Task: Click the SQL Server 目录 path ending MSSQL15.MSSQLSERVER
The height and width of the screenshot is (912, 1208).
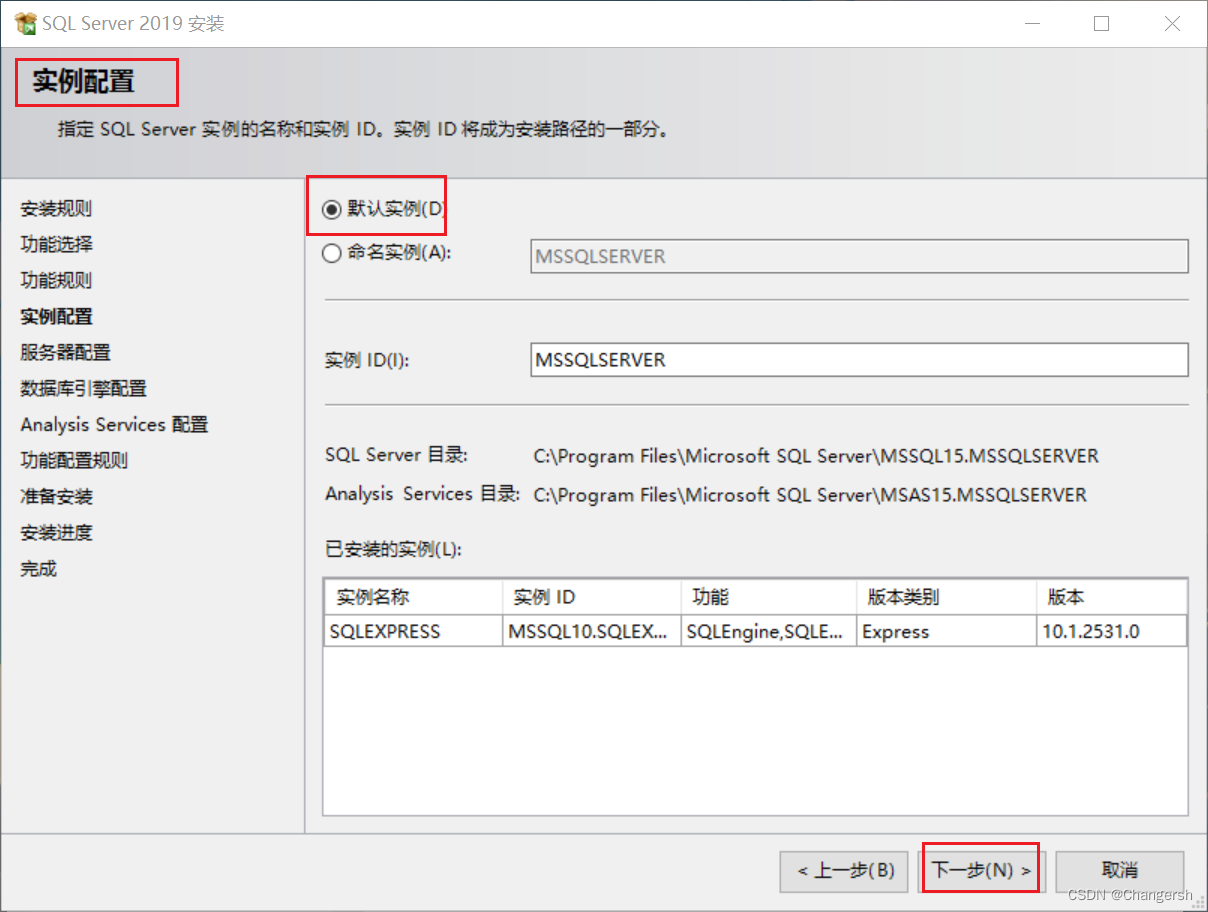Action: [x=816, y=457]
